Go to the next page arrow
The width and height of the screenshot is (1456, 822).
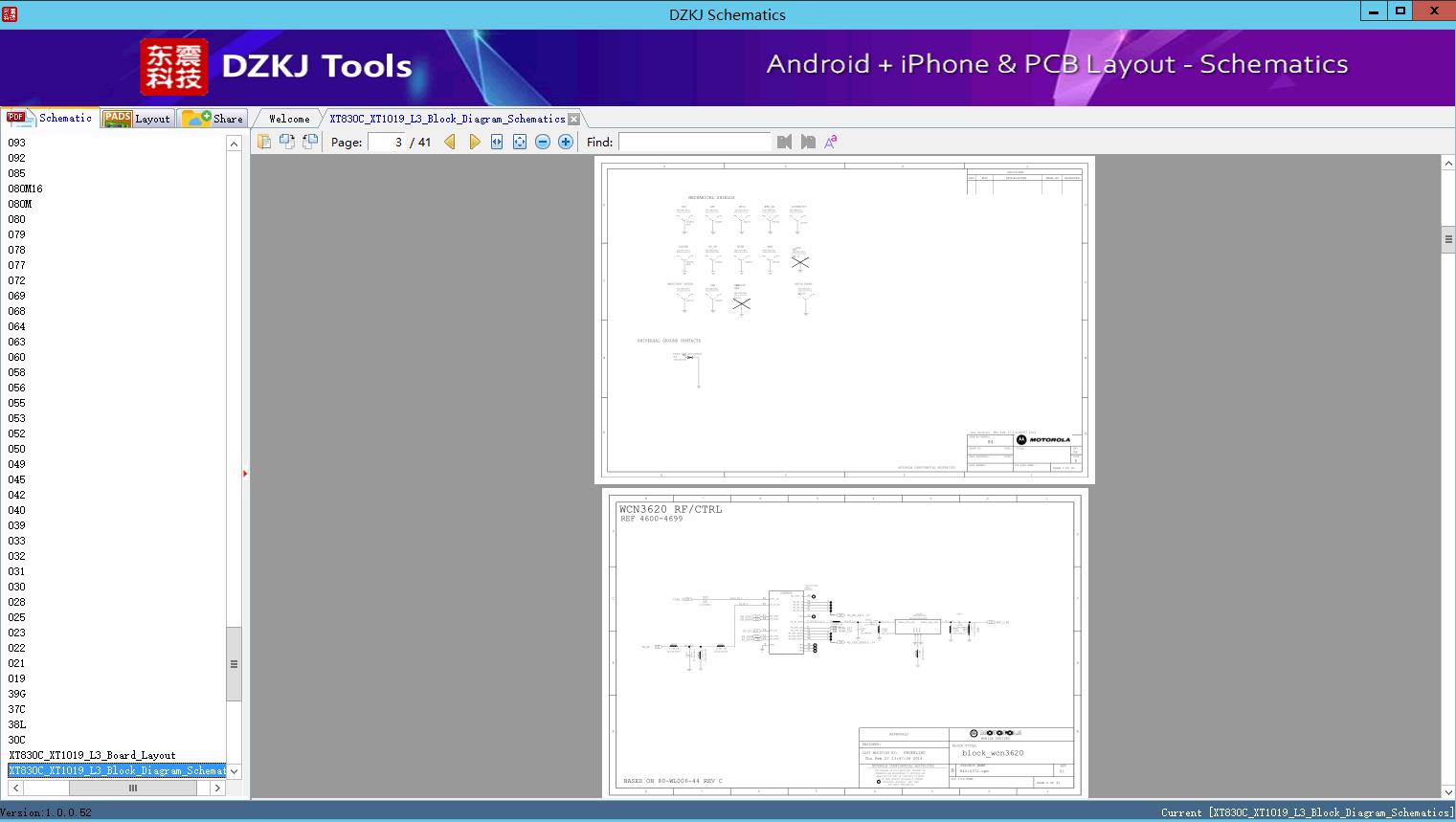point(474,142)
